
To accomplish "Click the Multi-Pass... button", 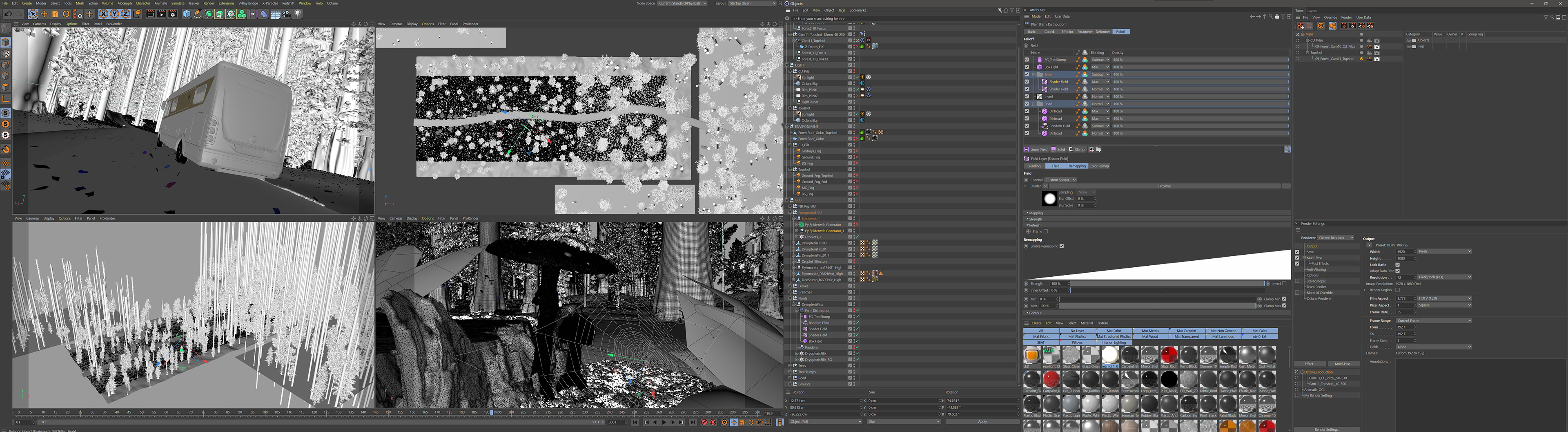I will pos(1344,364).
